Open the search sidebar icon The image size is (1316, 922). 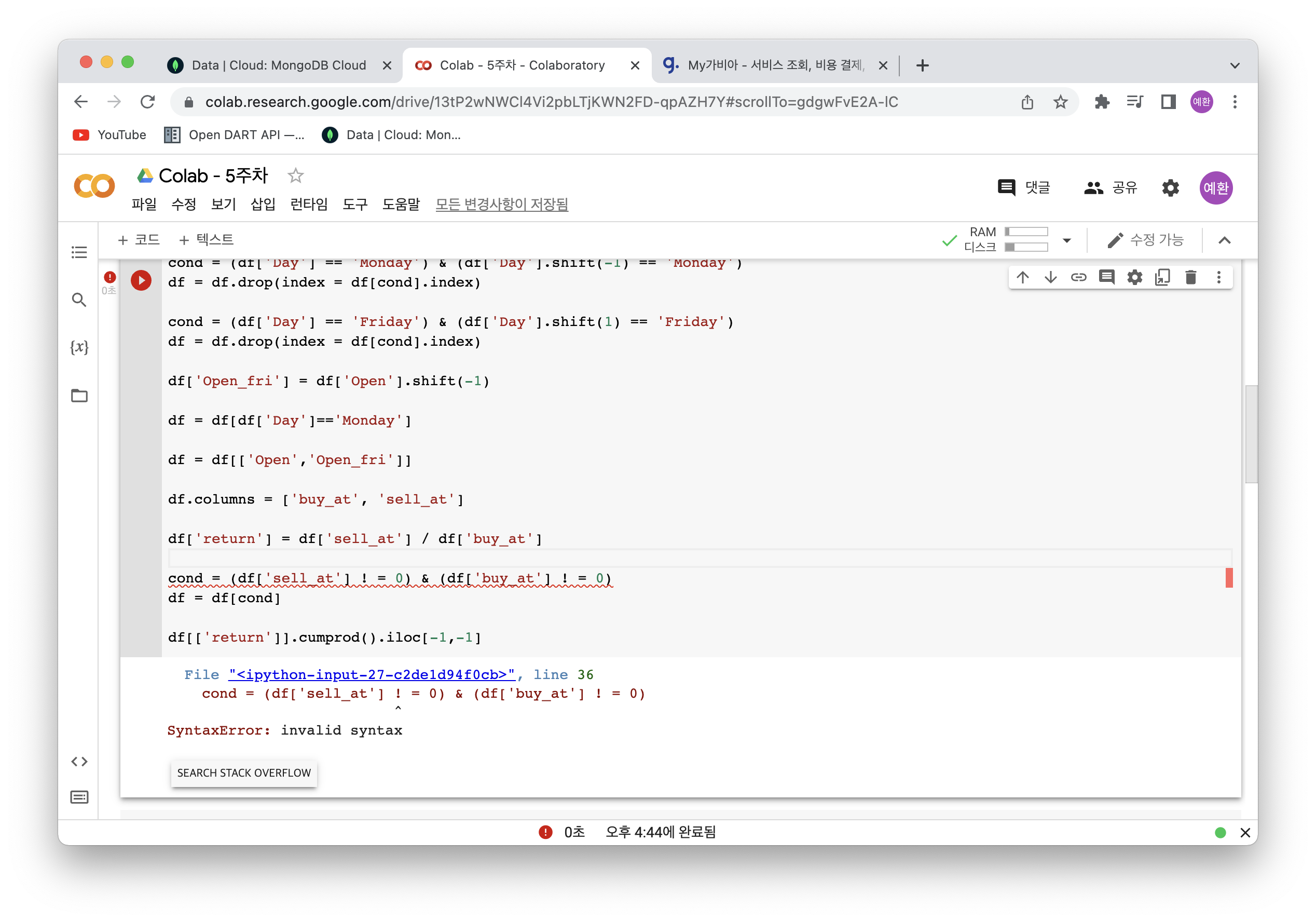[x=79, y=300]
